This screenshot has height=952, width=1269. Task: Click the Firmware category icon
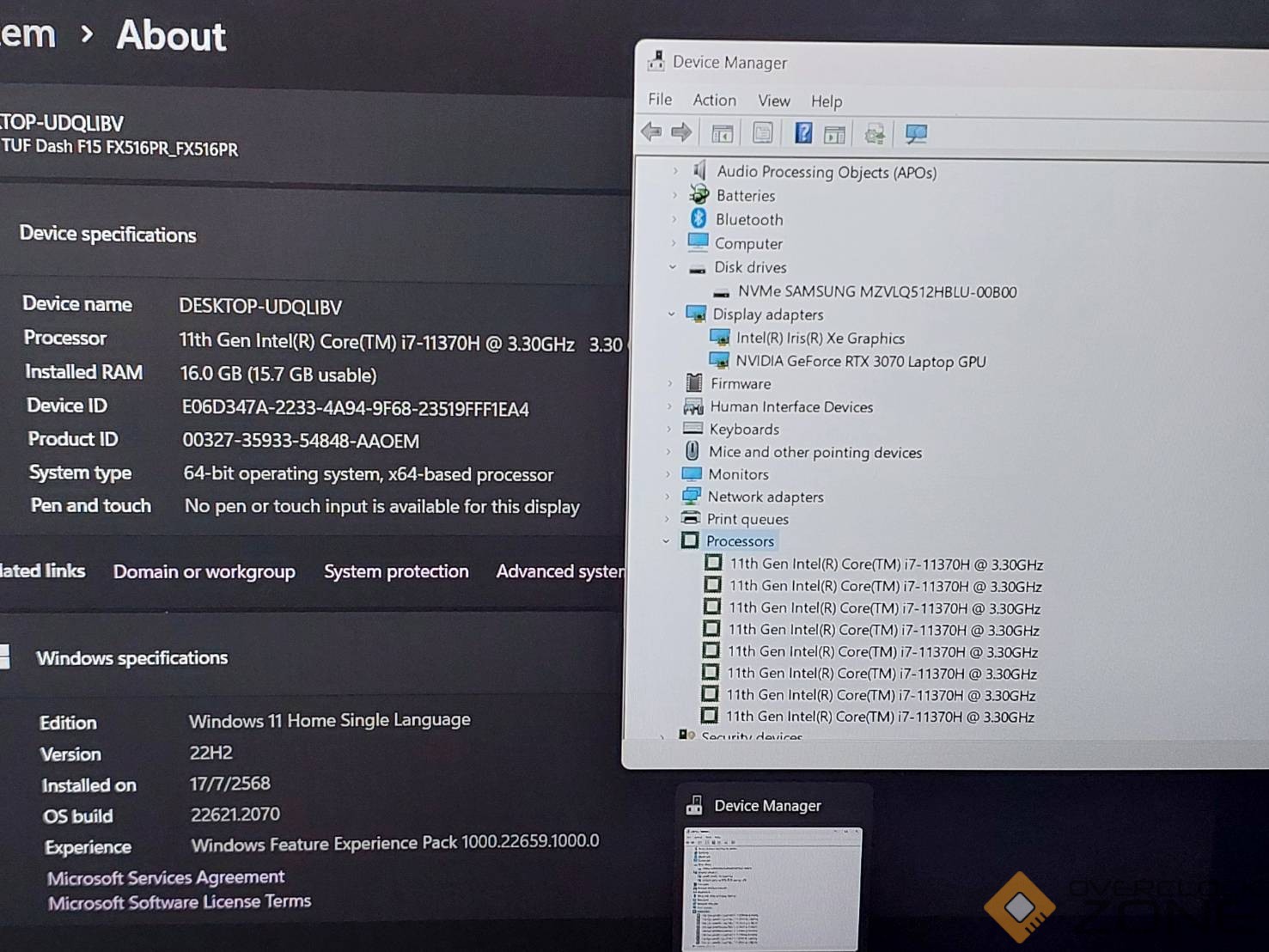[694, 382]
